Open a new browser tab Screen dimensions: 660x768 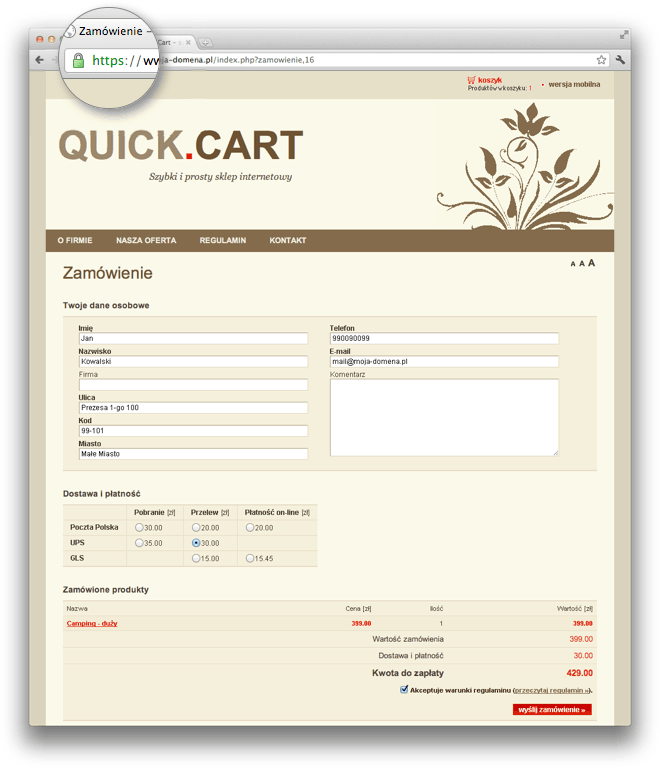point(206,43)
